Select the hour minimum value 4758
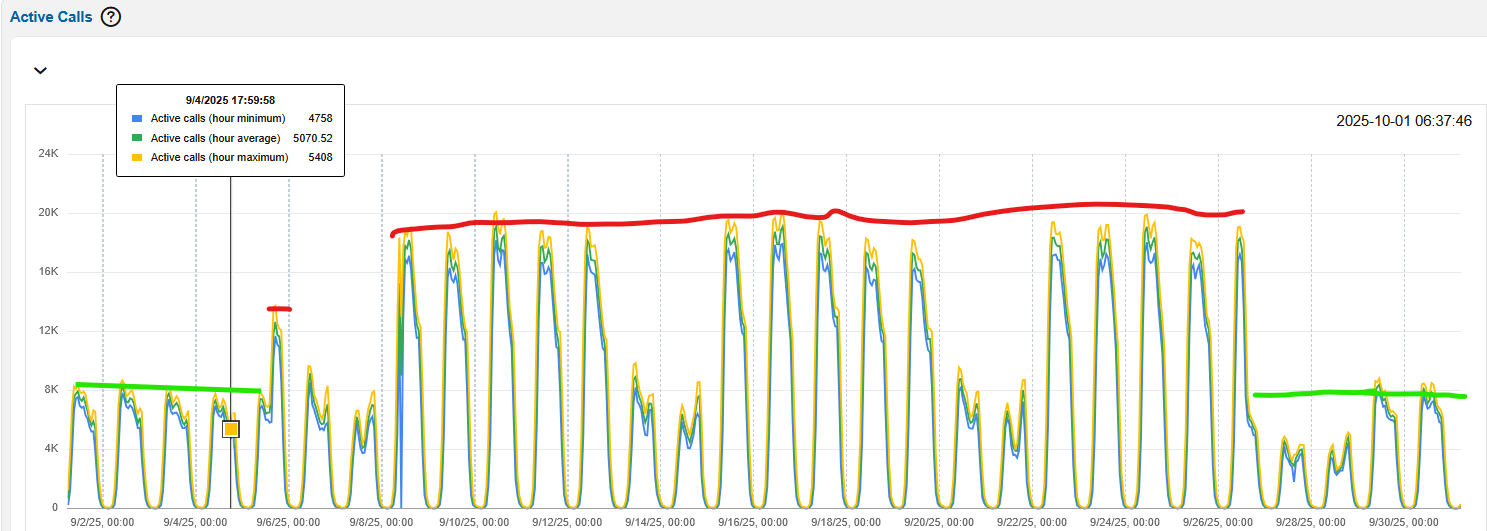Screen dimensions: 1487x531 click(320, 118)
